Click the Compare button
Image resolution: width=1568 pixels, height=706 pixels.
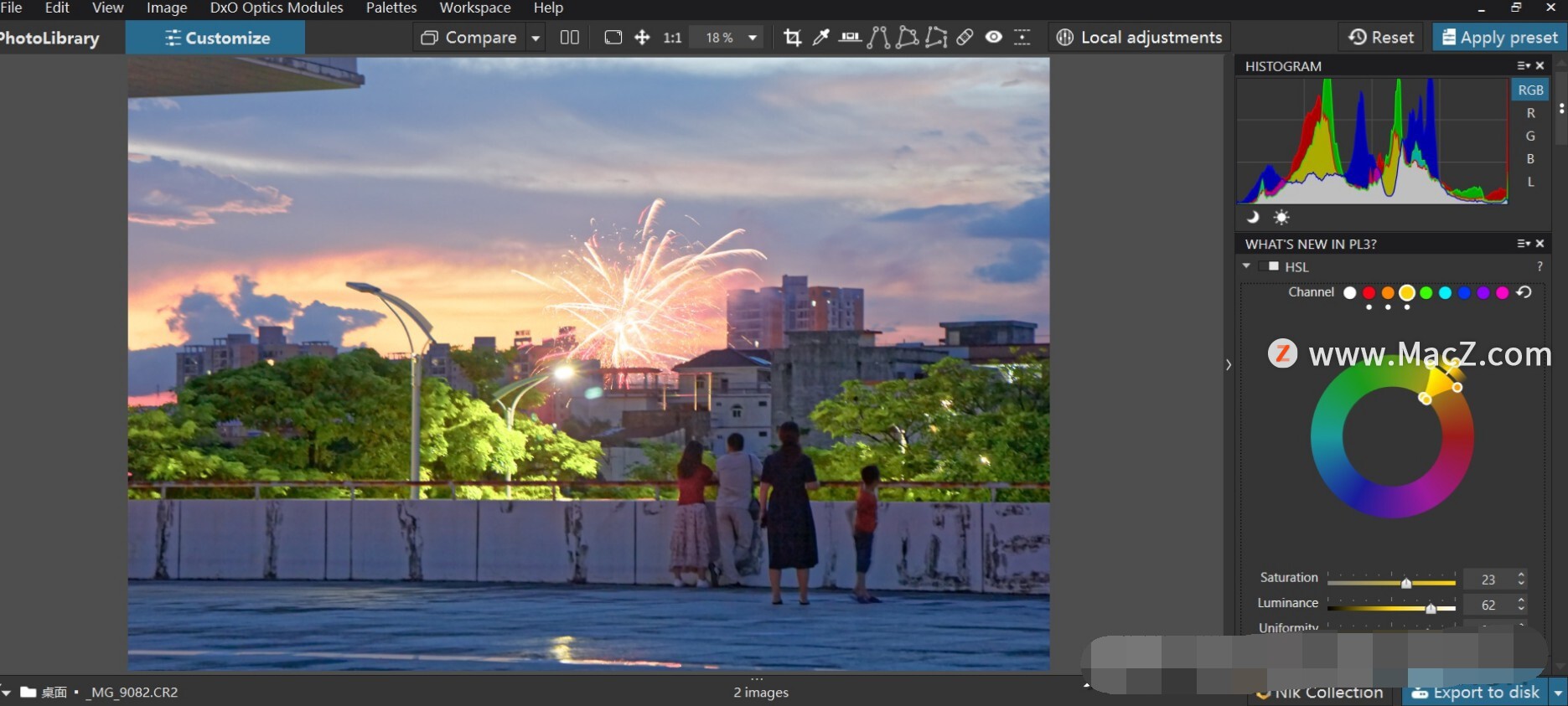469,38
